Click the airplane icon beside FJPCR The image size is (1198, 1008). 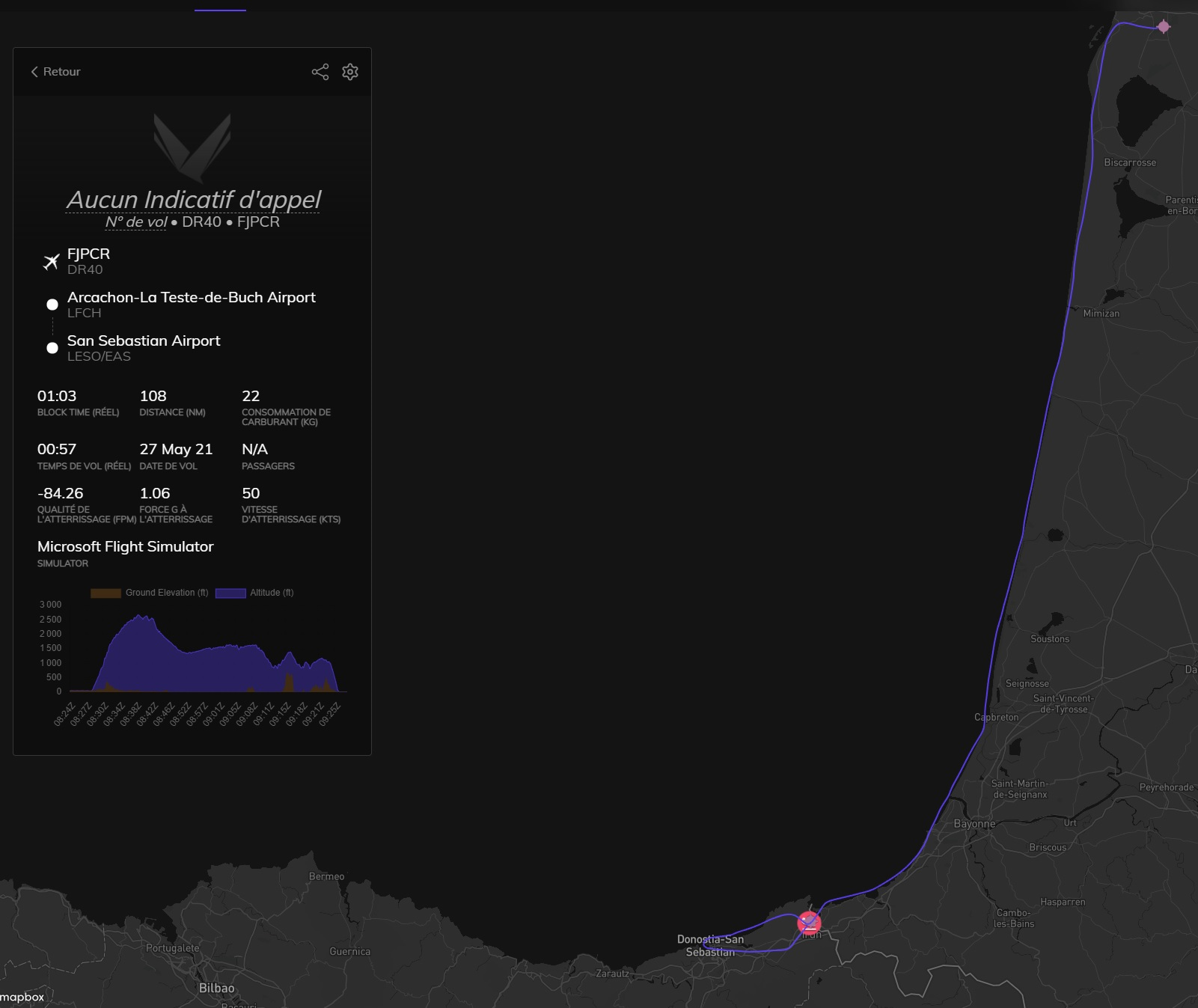[51, 262]
